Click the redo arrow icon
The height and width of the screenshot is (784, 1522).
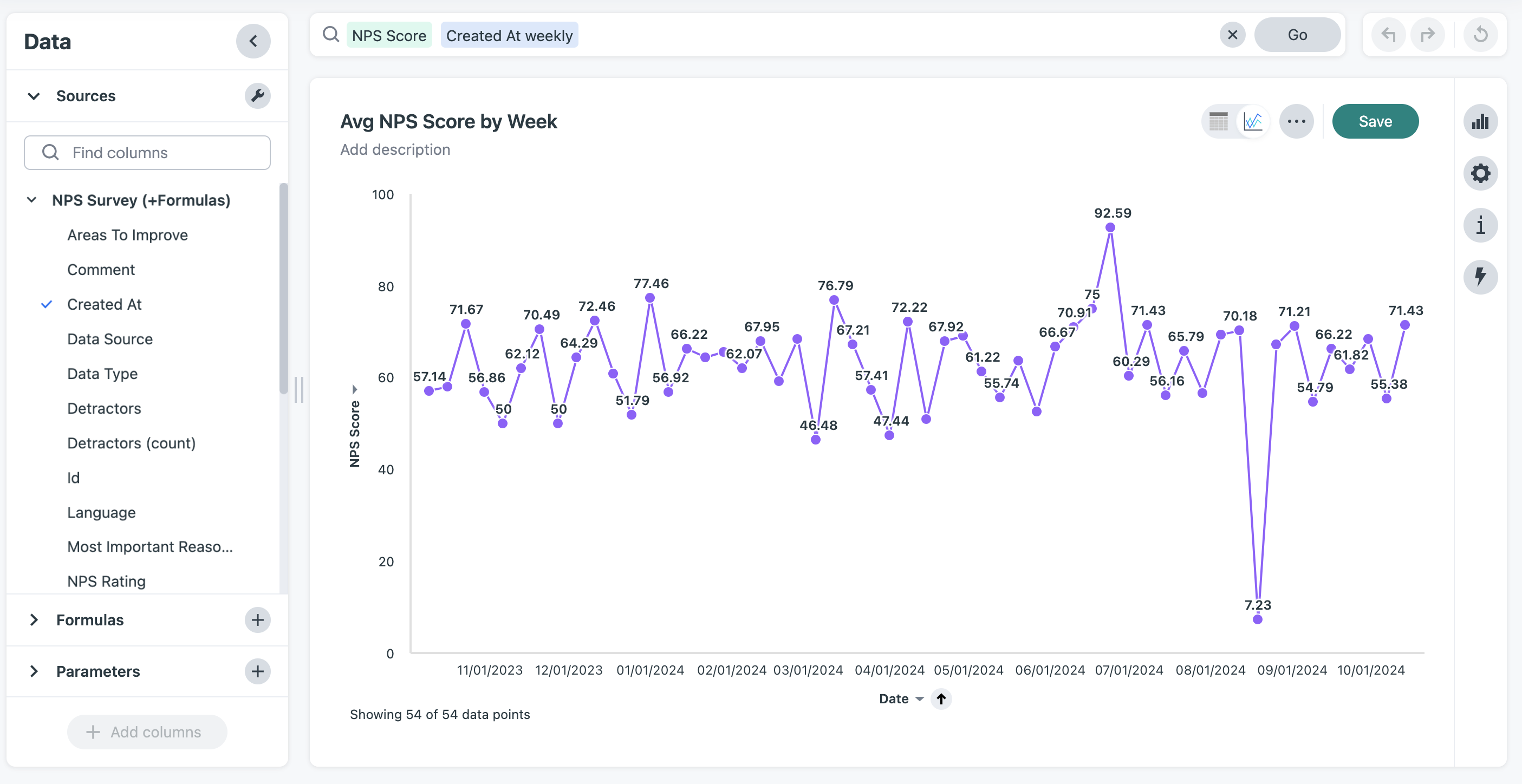1427,35
